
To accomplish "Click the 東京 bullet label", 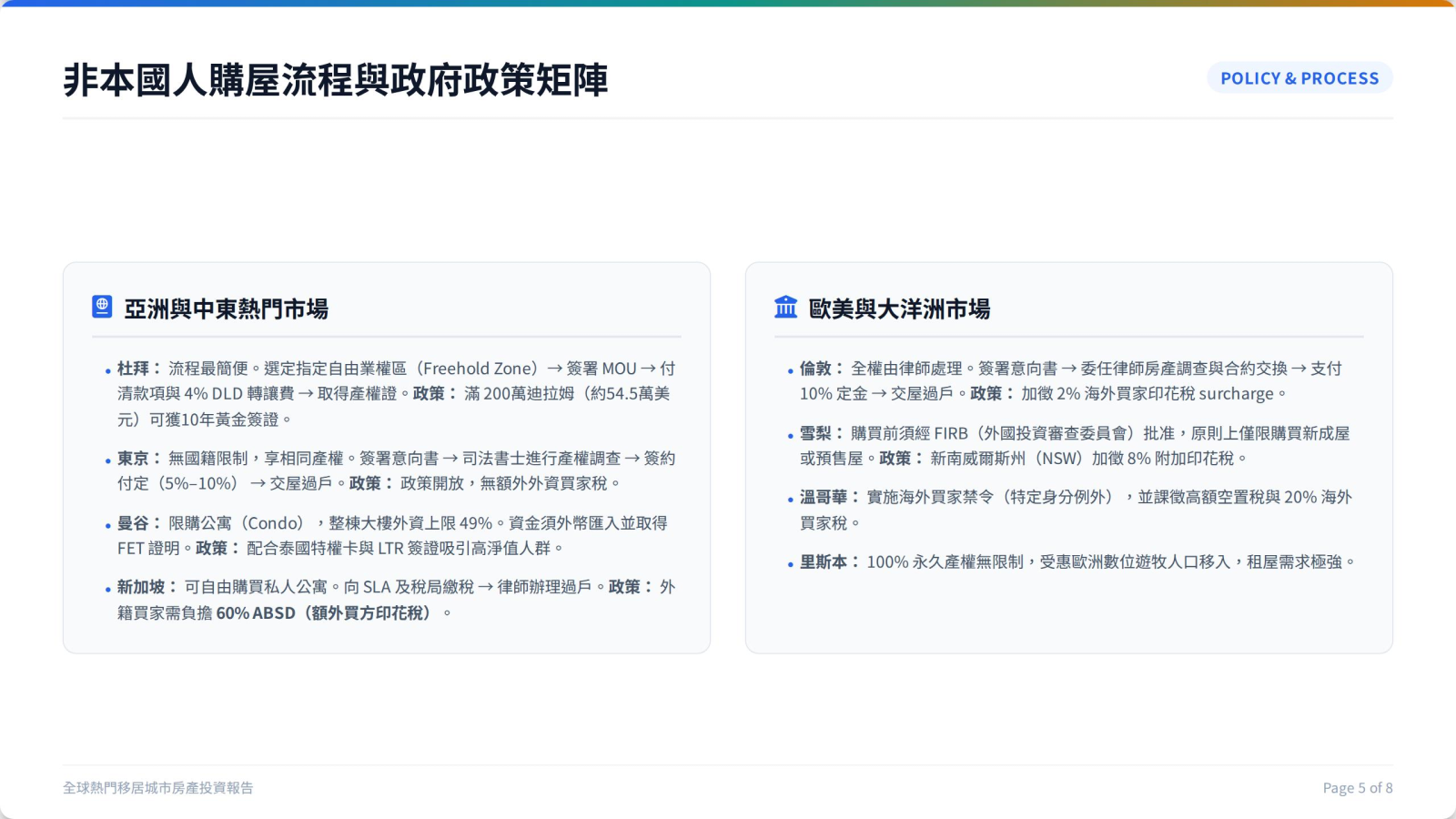I will pyautogui.click(x=139, y=459).
